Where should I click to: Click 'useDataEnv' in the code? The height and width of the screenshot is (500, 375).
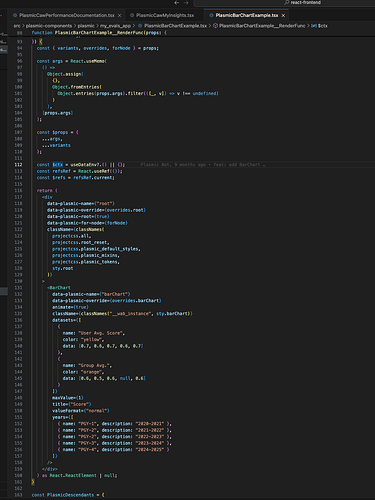point(85,165)
